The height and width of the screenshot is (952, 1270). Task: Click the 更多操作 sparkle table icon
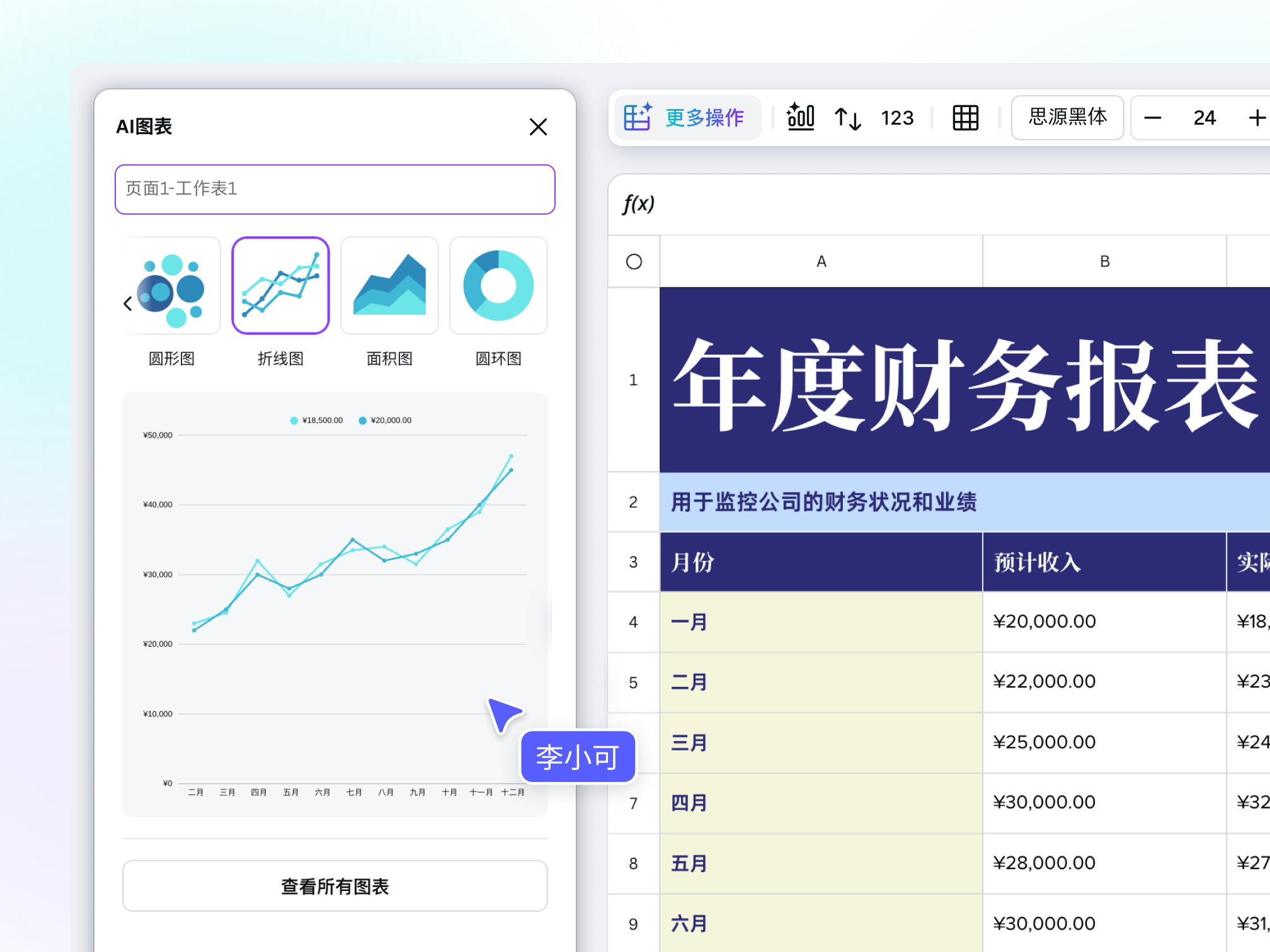coord(638,117)
